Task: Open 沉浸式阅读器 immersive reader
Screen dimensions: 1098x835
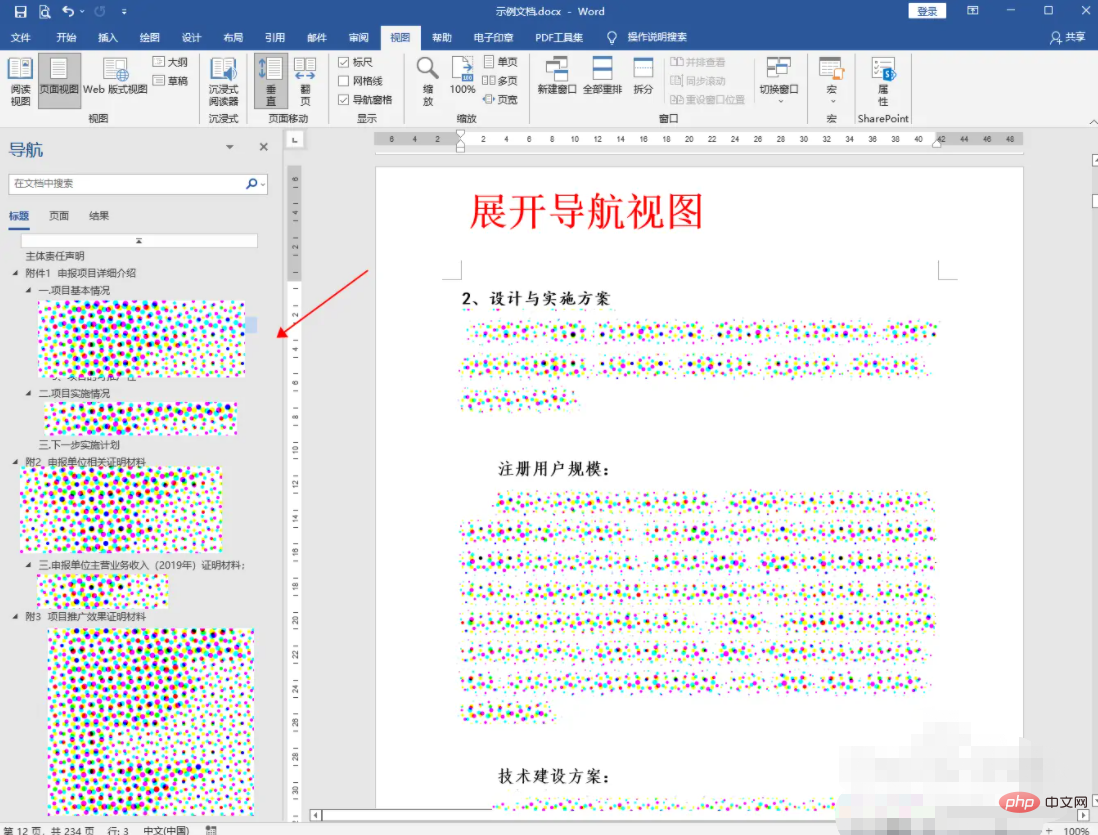Action: click(223, 81)
